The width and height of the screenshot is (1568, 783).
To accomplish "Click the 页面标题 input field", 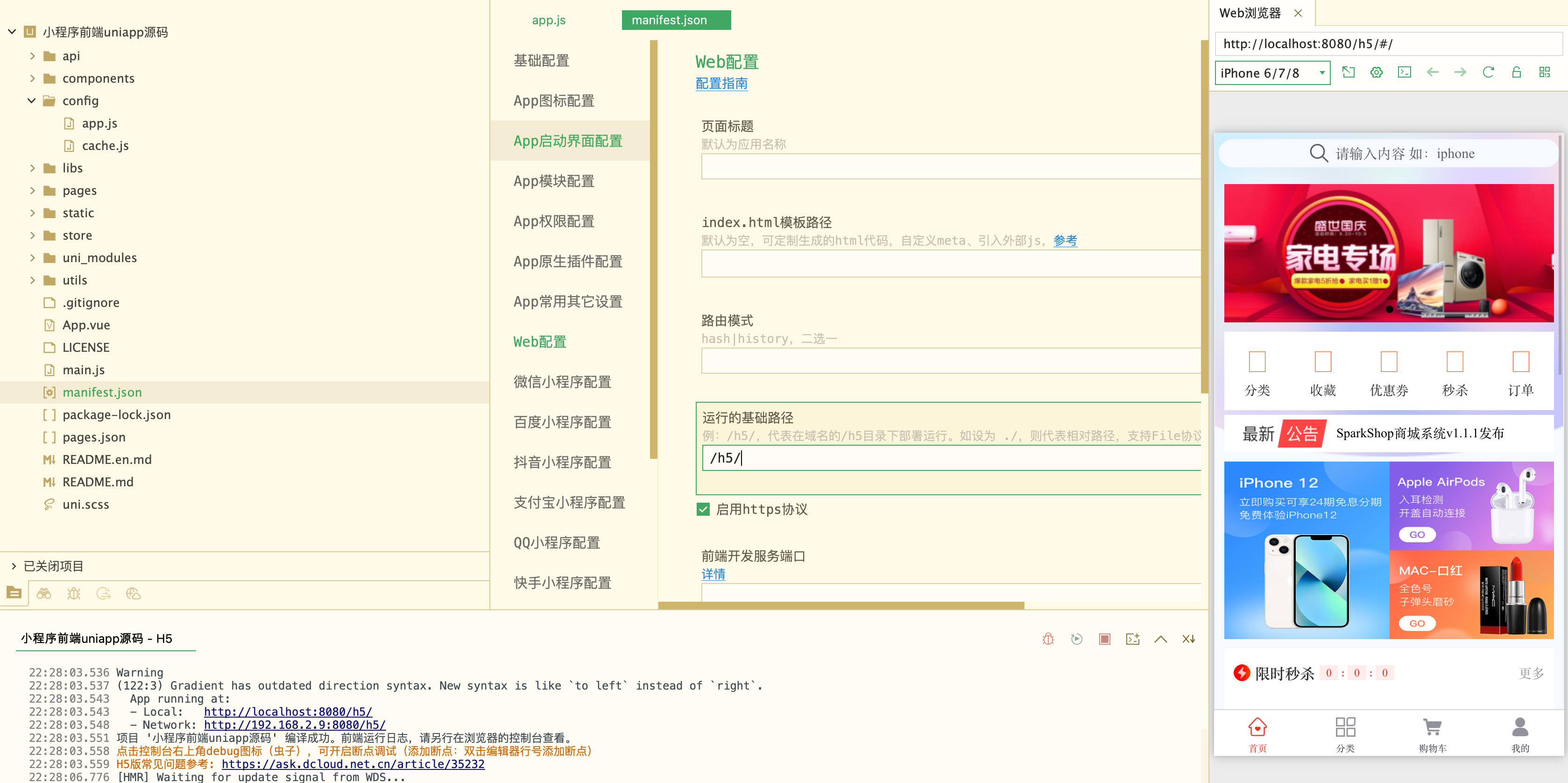I will tap(951, 166).
